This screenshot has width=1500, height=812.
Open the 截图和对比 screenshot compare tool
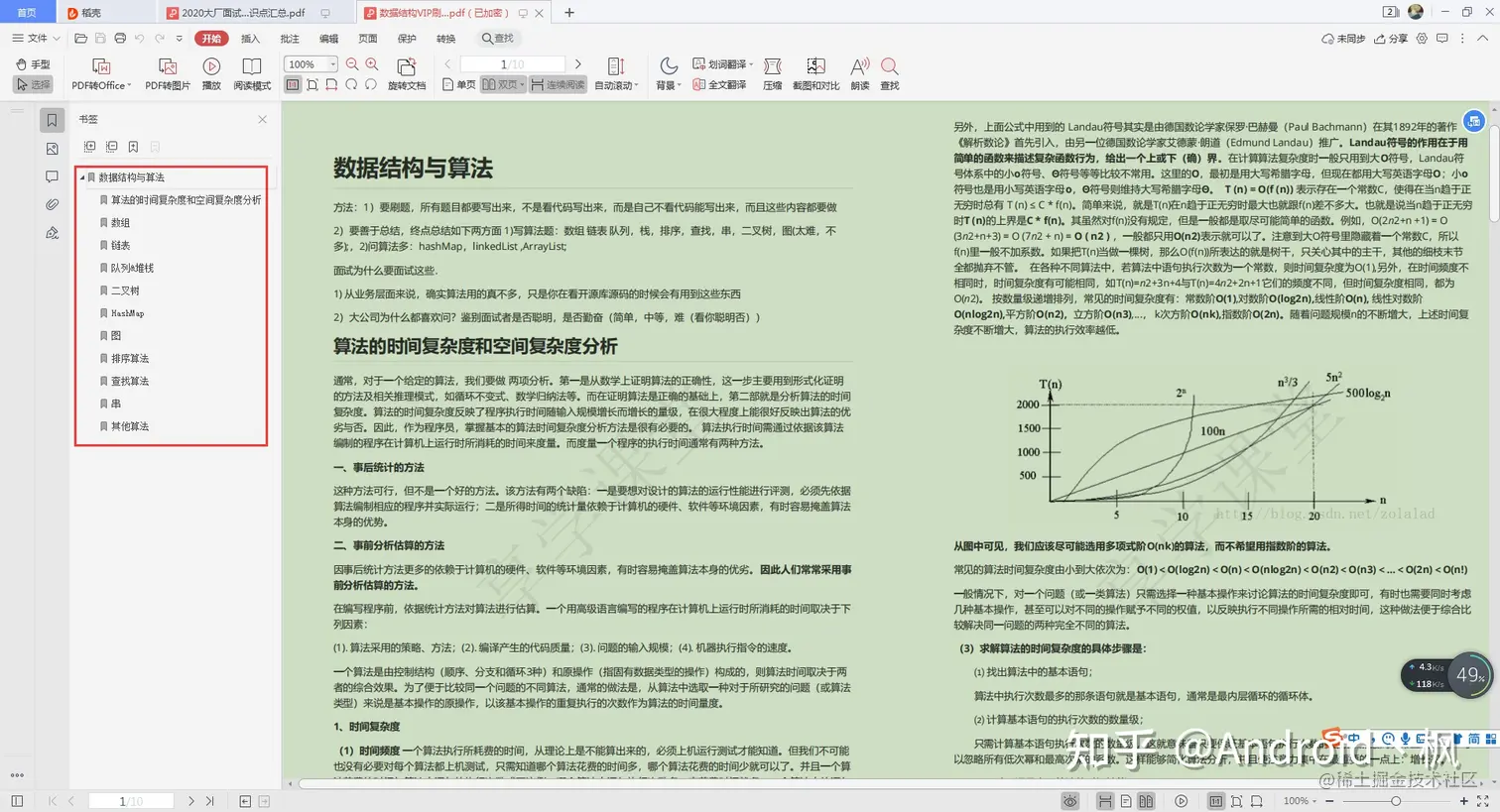tap(815, 74)
